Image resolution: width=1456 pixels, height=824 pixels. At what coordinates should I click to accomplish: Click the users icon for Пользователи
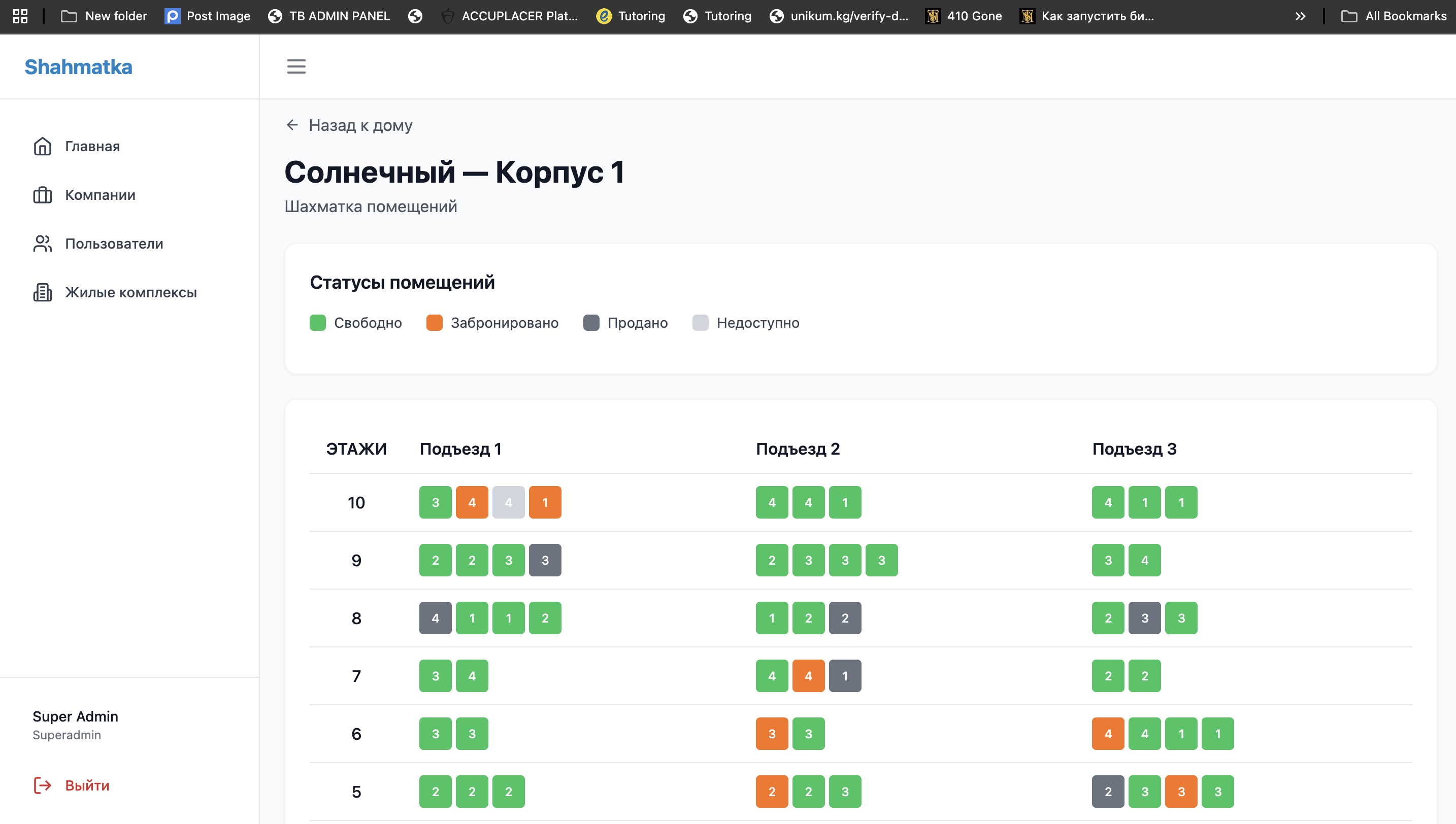[x=43, y=244]
